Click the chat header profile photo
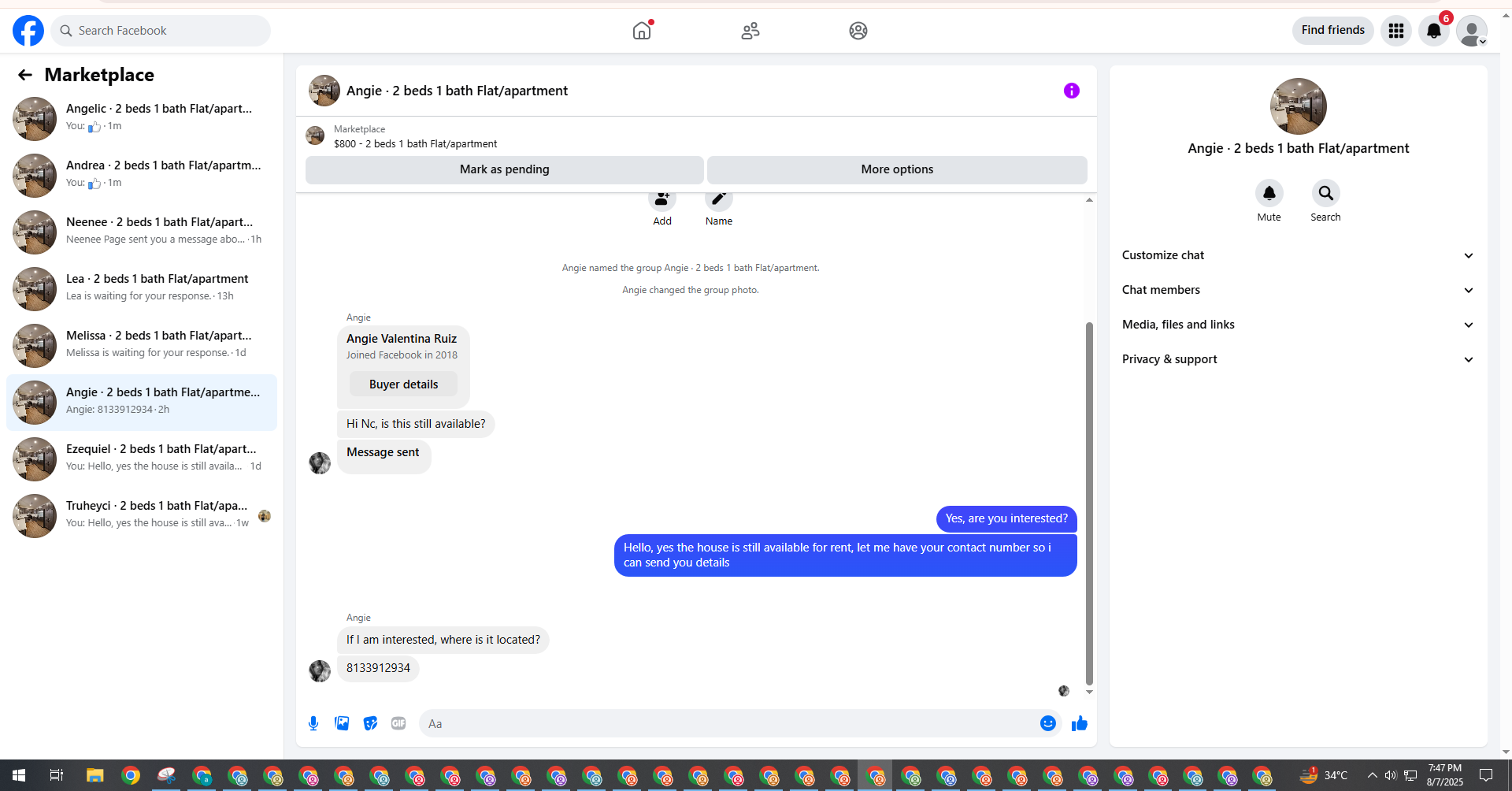This screenshot has width=1512, height=791. coord(324,91)
